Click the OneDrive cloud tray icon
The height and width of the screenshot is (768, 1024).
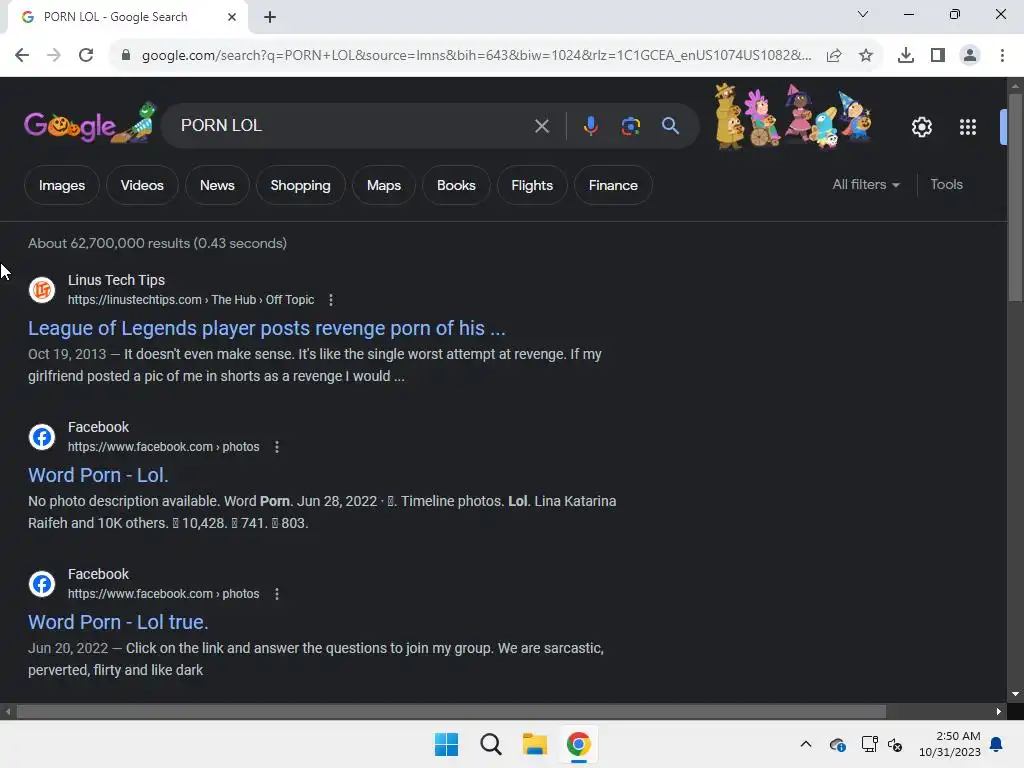coord(837,744)
